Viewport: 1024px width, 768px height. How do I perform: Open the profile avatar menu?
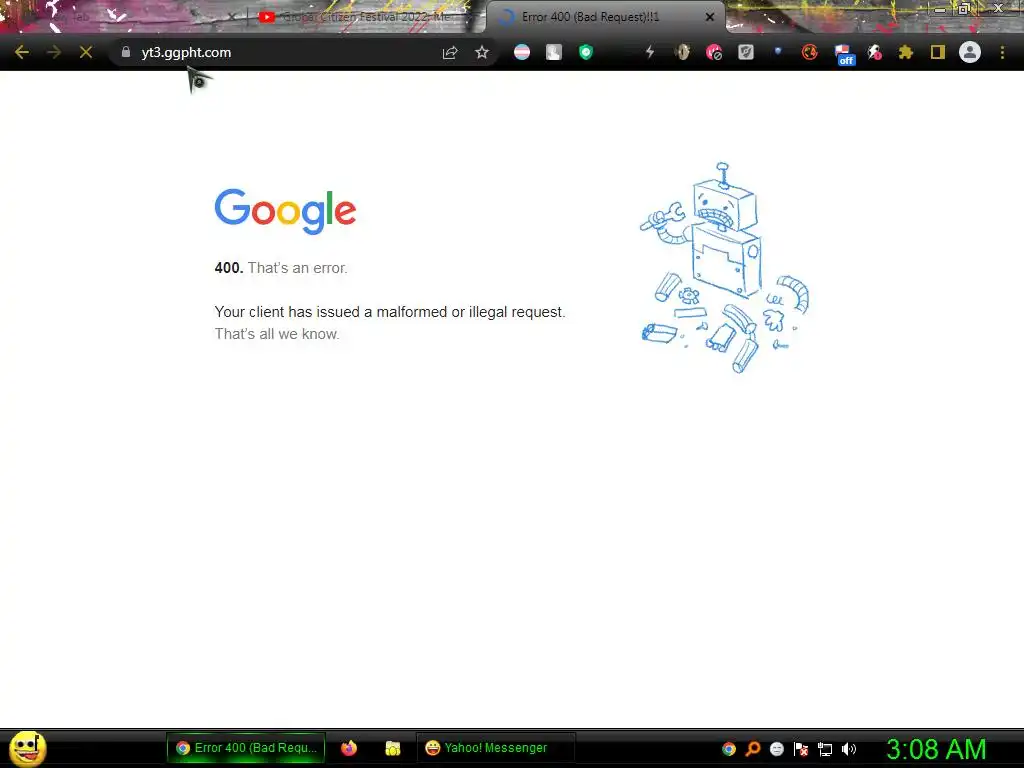coord(970,52)
